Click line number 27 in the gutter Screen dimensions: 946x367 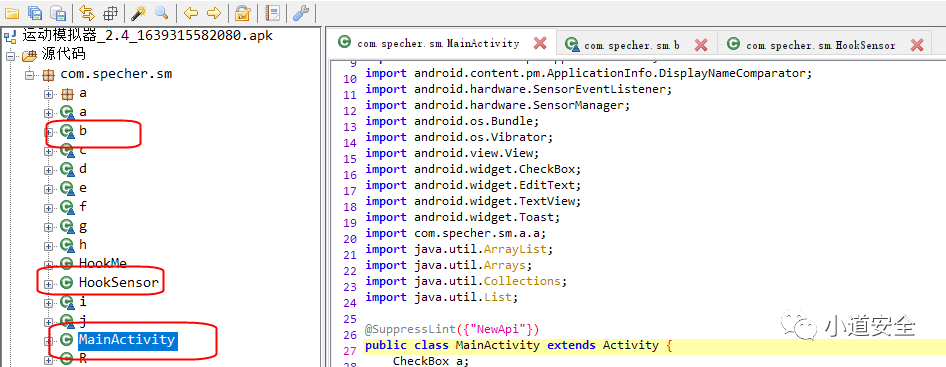(x=350, y=351)
